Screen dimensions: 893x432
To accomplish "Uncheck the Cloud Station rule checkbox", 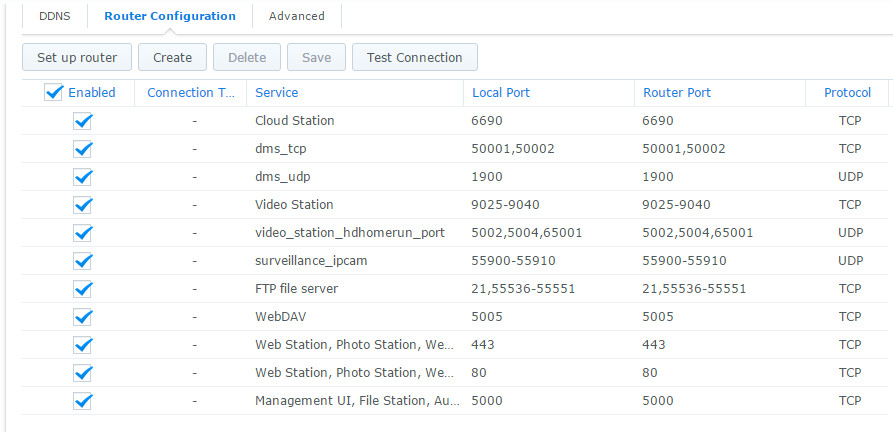I will click(x=83, y=121).
